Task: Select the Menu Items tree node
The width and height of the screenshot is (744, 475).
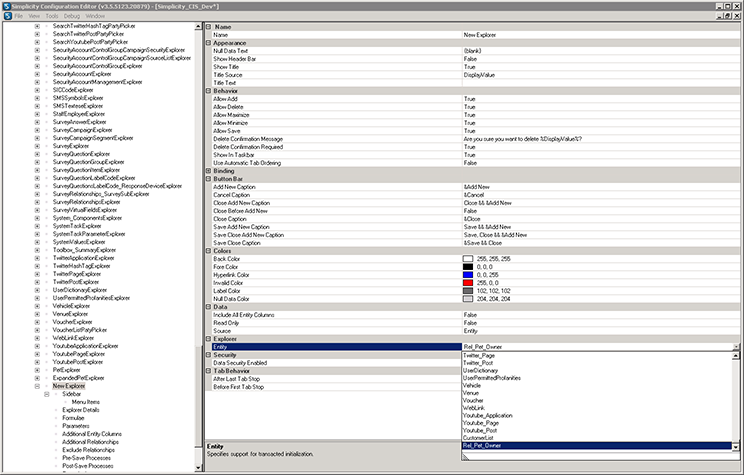Action: [x=86, y=402]
